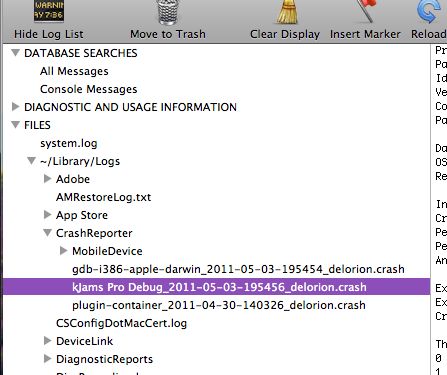Click the Reload arrow icon

point(429,12)
